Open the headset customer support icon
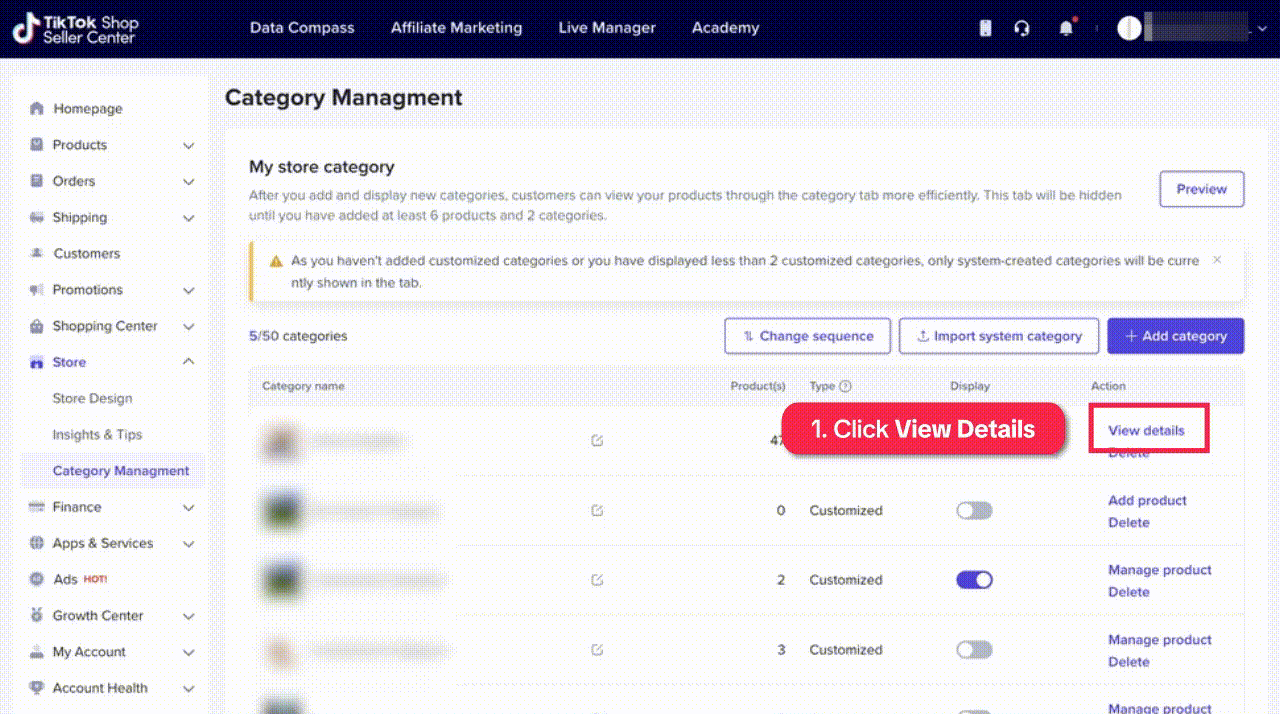1280x714 pixels. point(1021,28)
